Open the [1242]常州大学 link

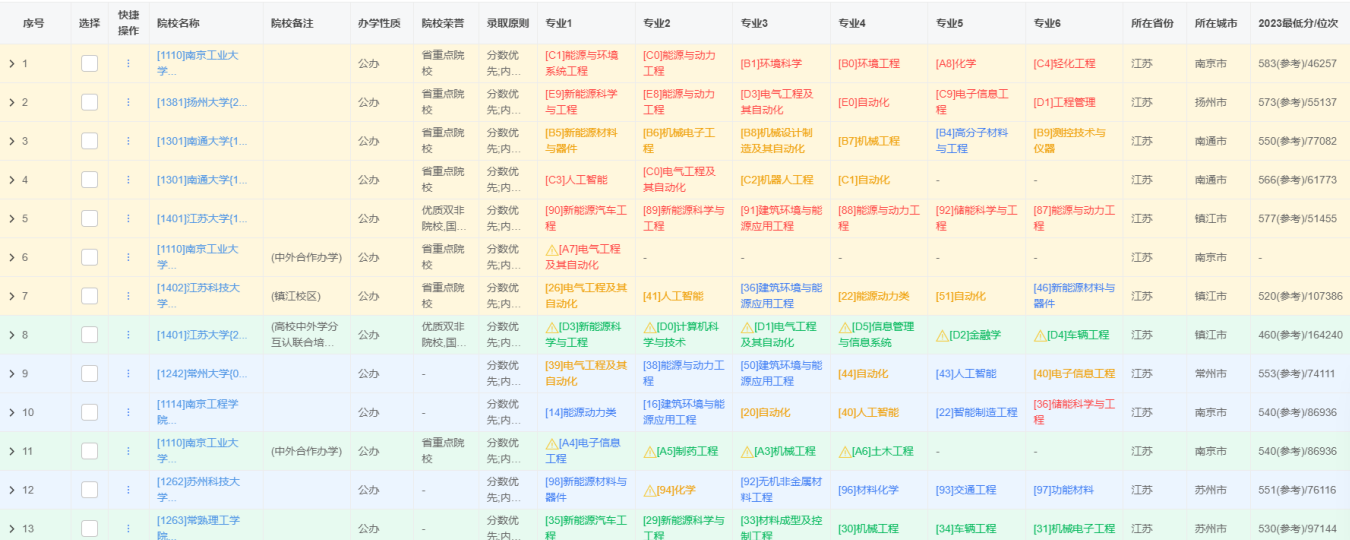tap(202, 373)
